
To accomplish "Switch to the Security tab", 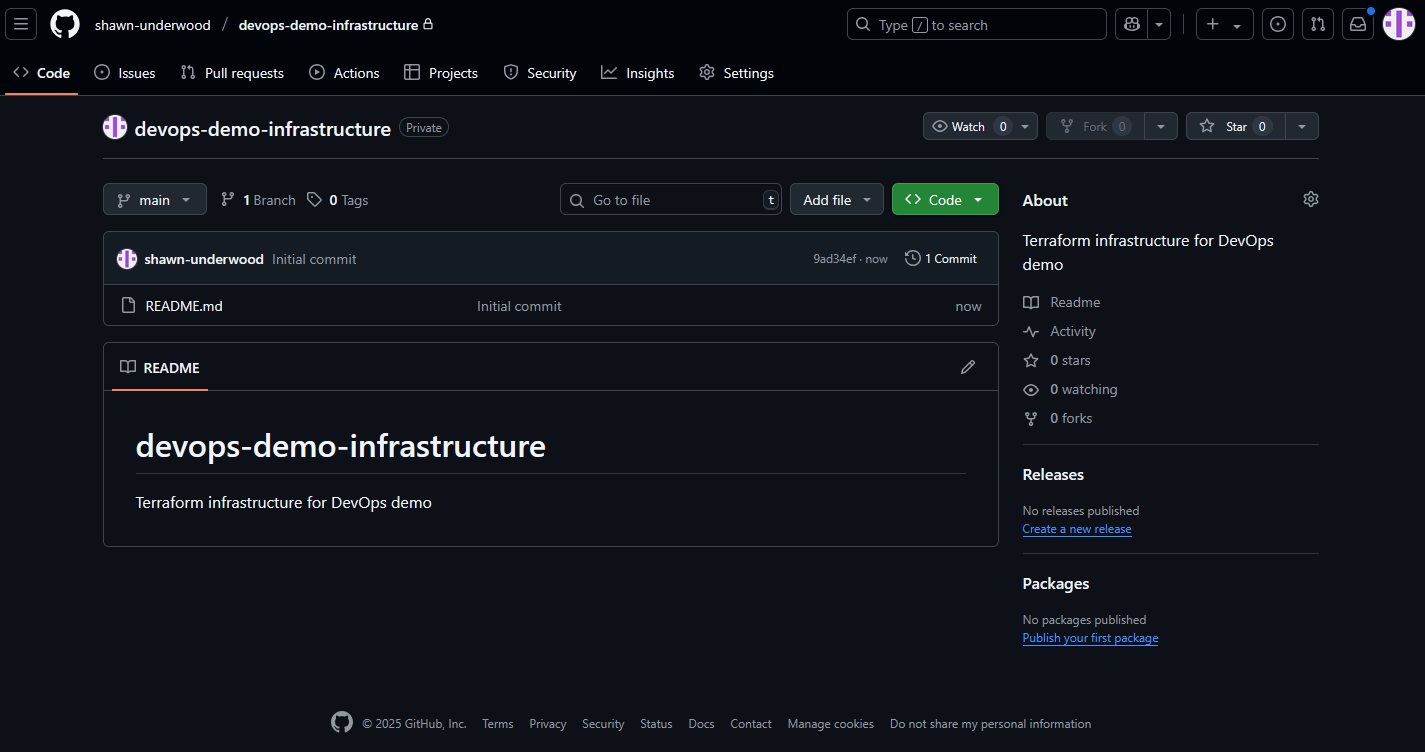I will click(540, 73).
